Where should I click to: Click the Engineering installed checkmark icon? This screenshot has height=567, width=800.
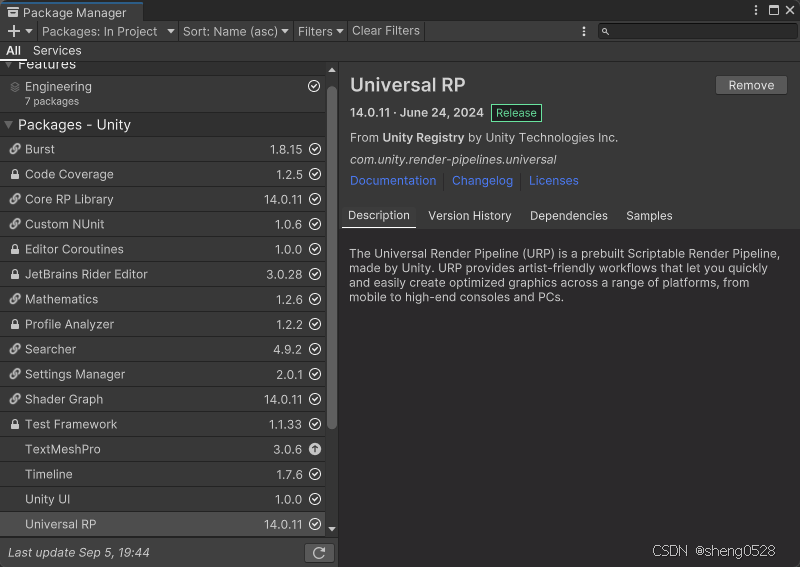pyautogui.click(x=314, y=86)
